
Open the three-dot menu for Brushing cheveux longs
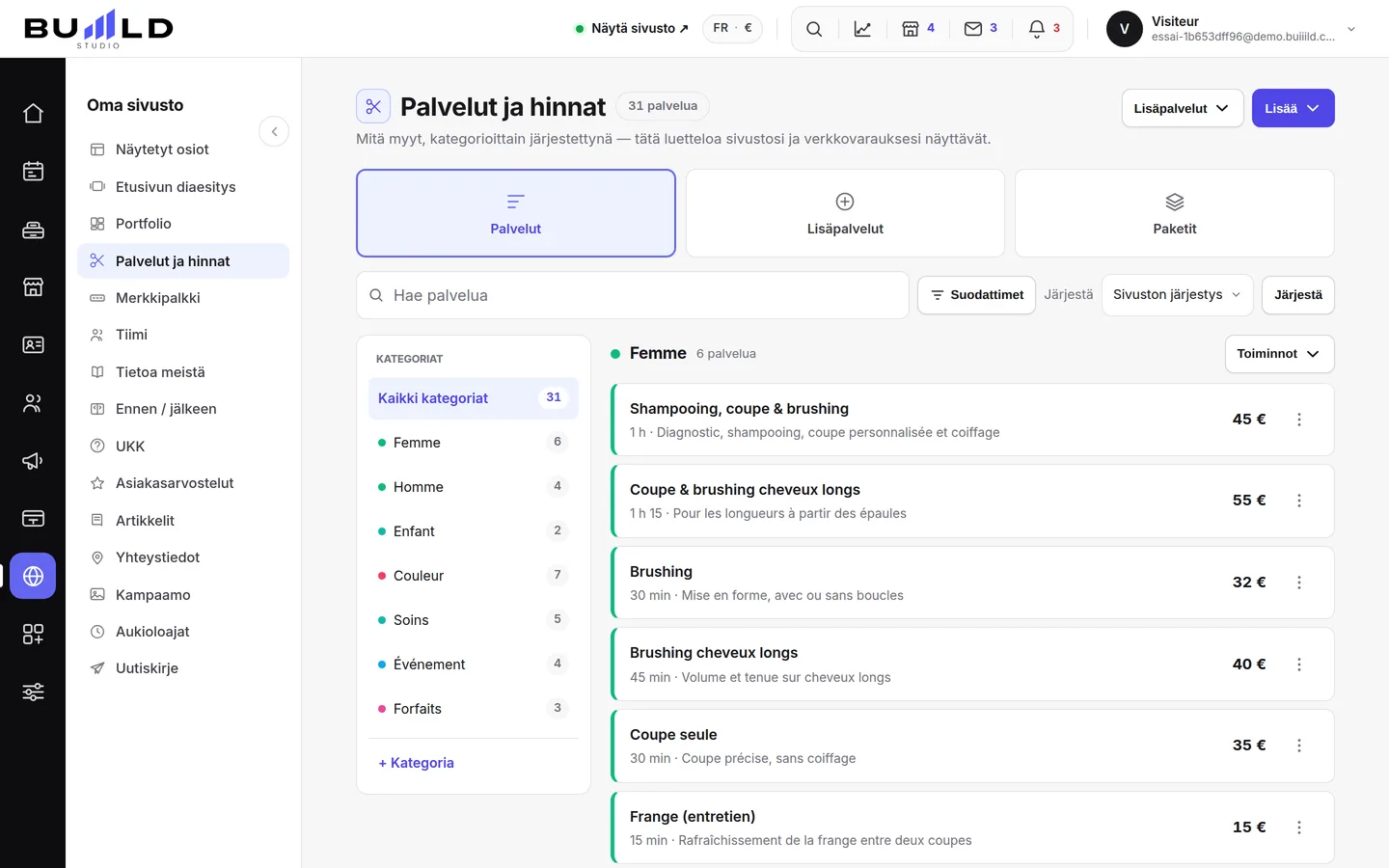(x=1299, y=665)
